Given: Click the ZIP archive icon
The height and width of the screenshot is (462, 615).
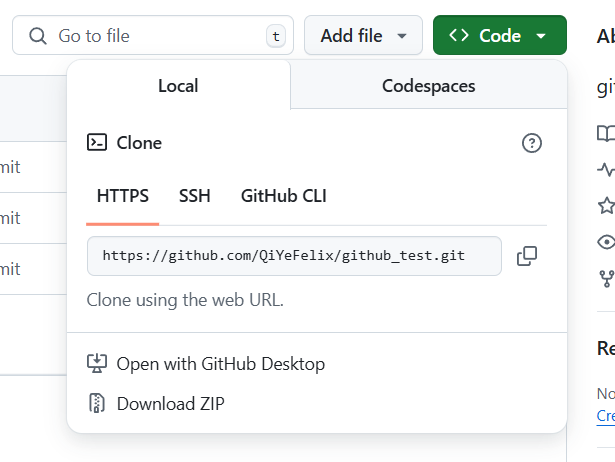Looking at the screenshot, I should pos(96,403).
